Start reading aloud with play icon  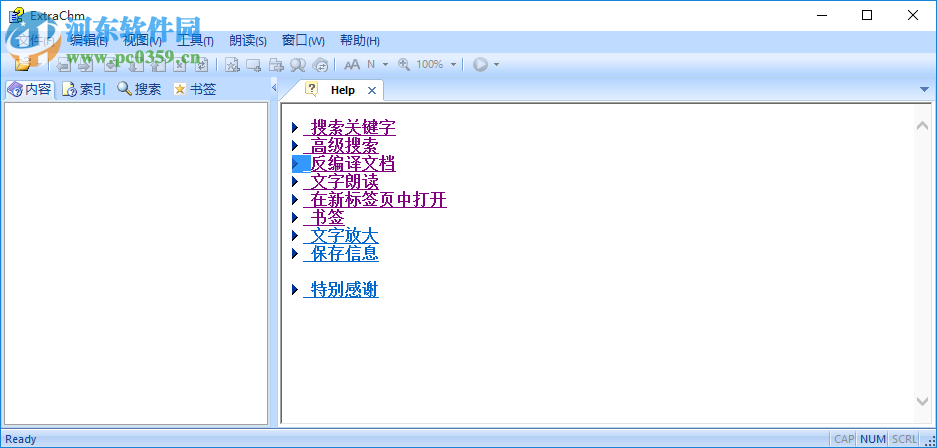pos(480,65)
